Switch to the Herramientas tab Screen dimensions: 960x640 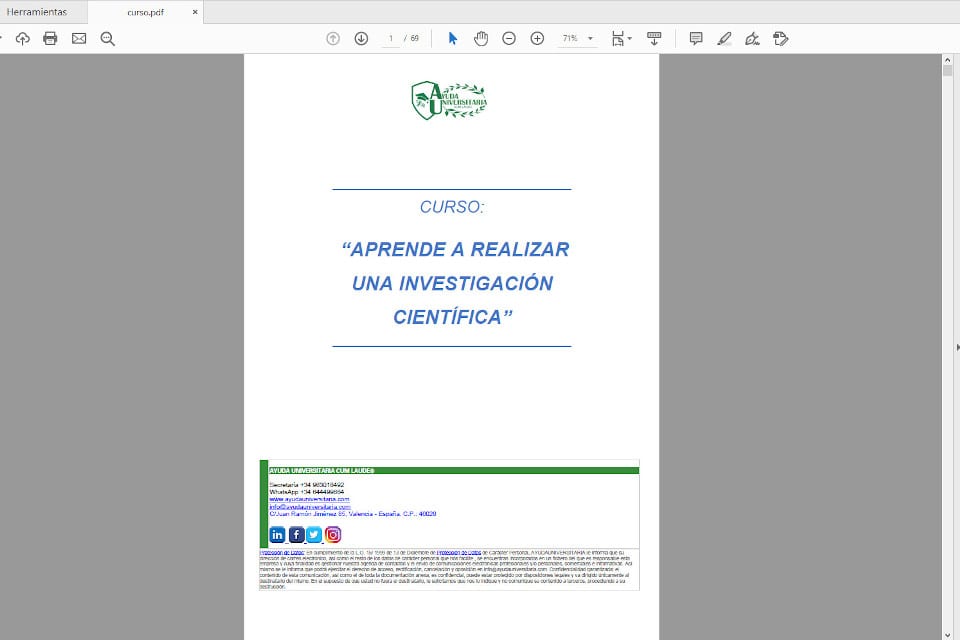pos(37,12)
